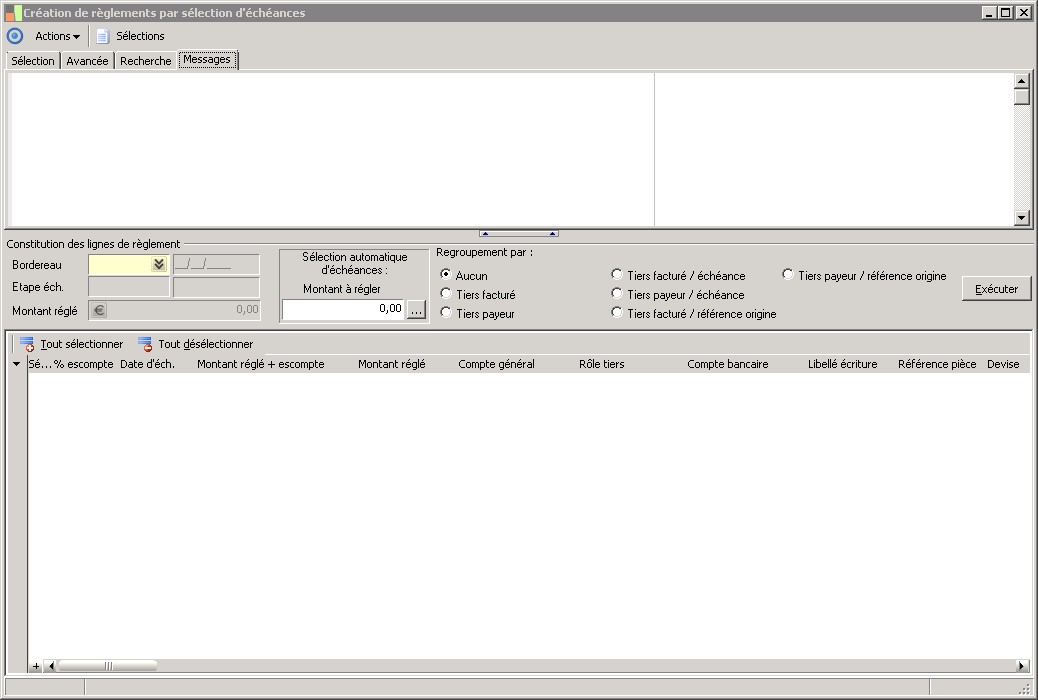Click the plus icon at grid bottom-left
Viewport: 1038px width, 700px height.
tap(36, 666)
